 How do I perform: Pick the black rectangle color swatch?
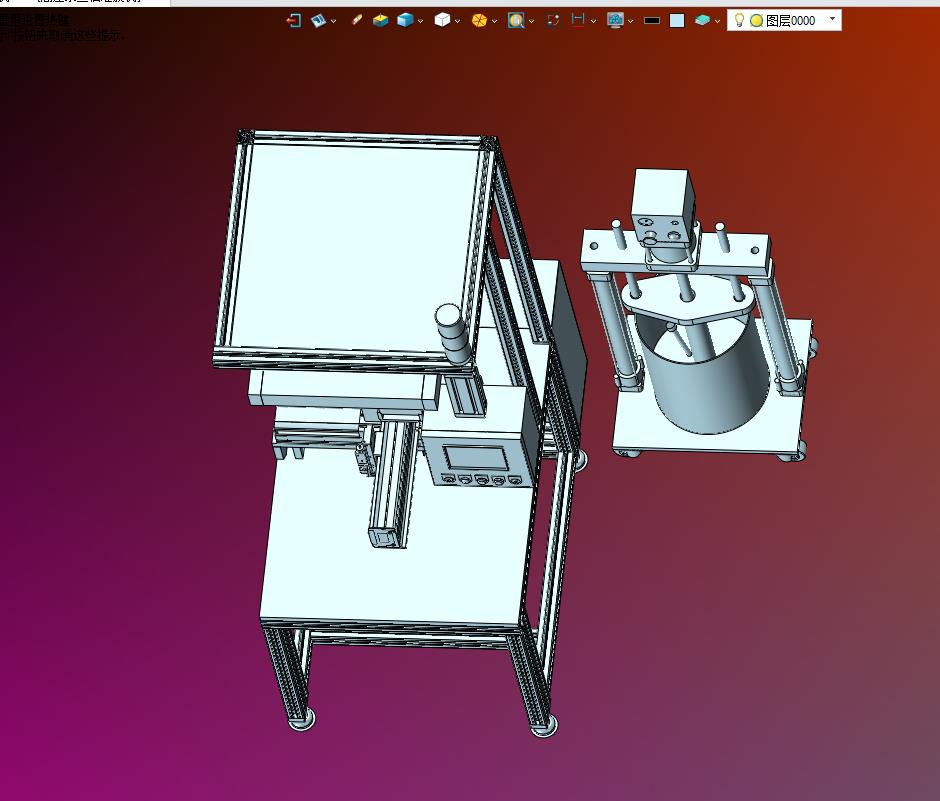point(652,21)
